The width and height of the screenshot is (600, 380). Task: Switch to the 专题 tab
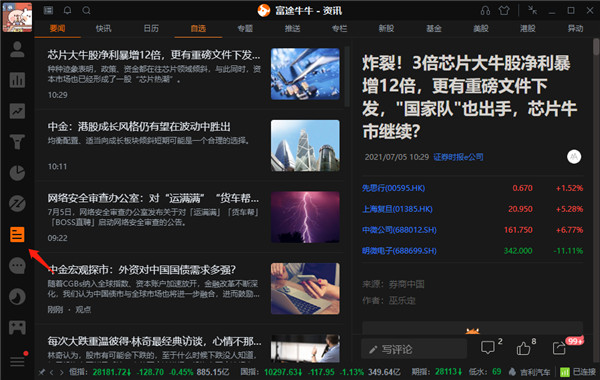(245, 28)
